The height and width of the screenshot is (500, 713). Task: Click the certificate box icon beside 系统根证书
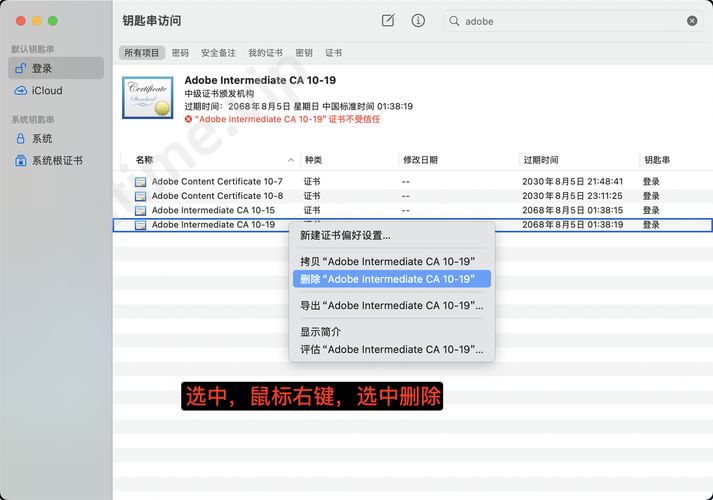click(x=20, y=160)
